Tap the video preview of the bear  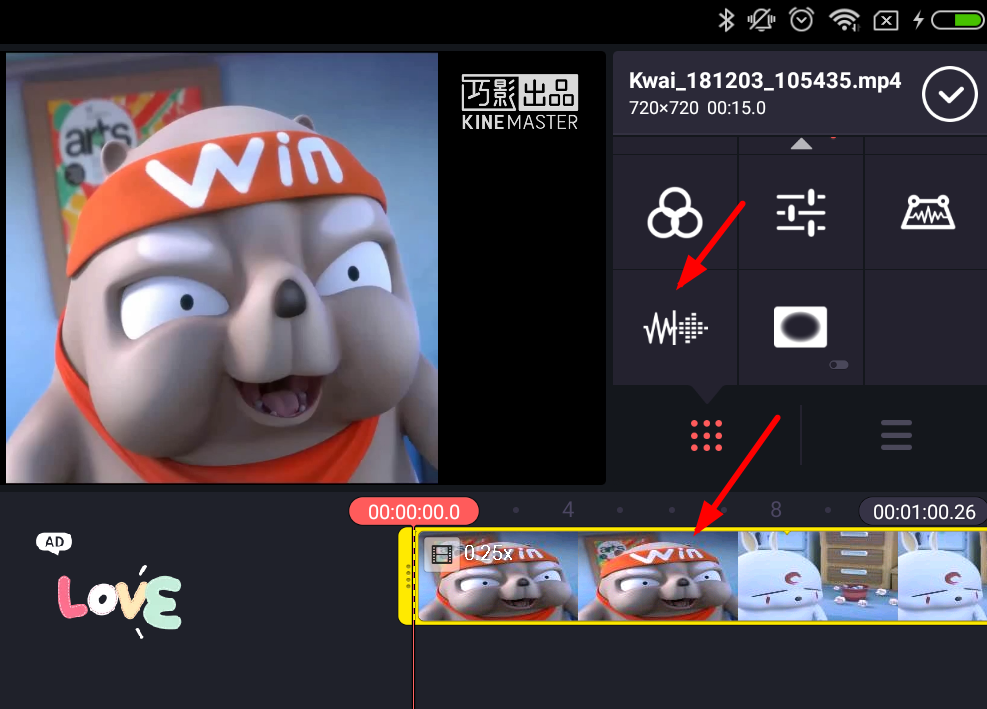click(222, 268)
